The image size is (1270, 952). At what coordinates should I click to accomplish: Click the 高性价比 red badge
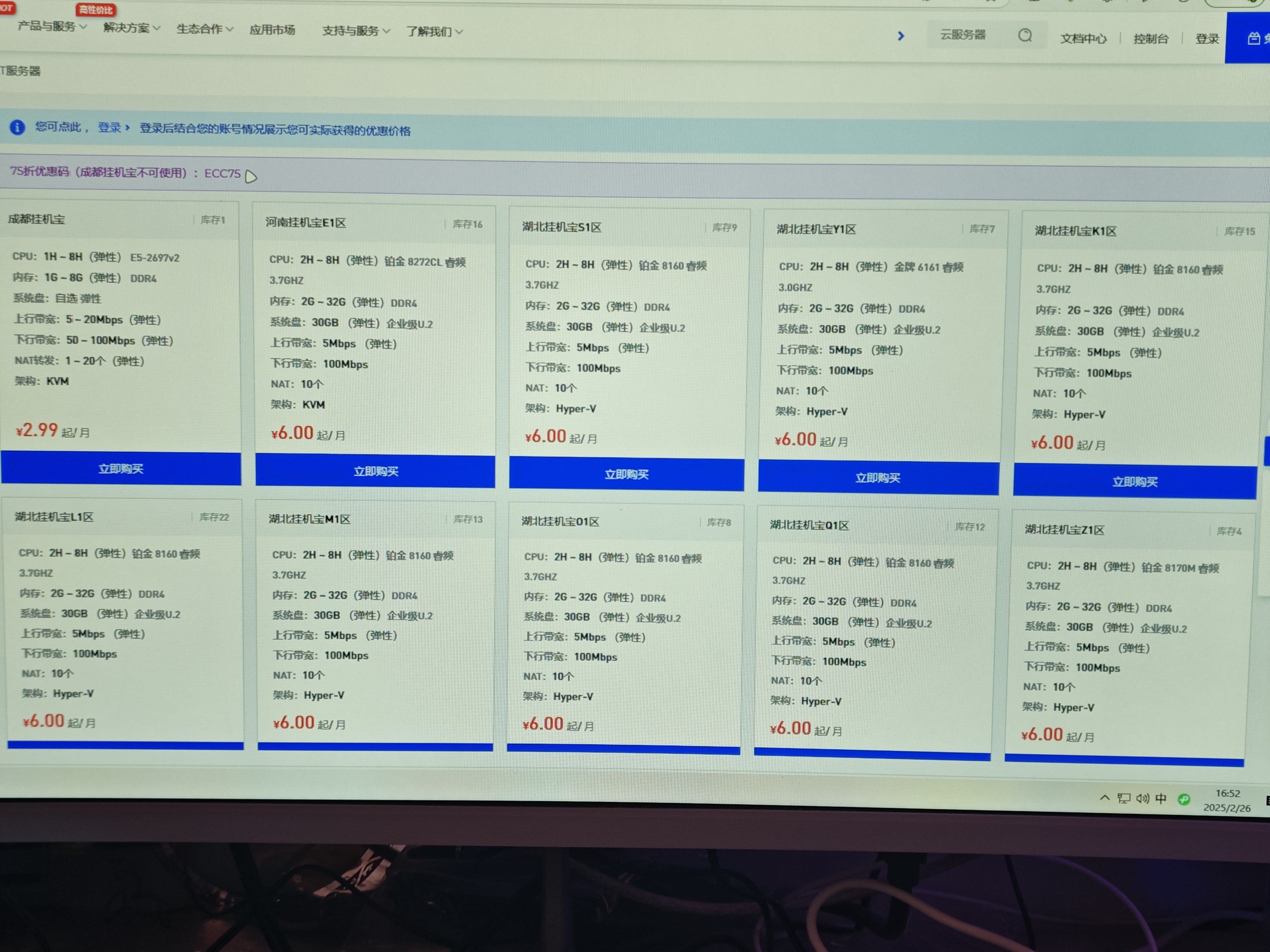click(96, 10)
